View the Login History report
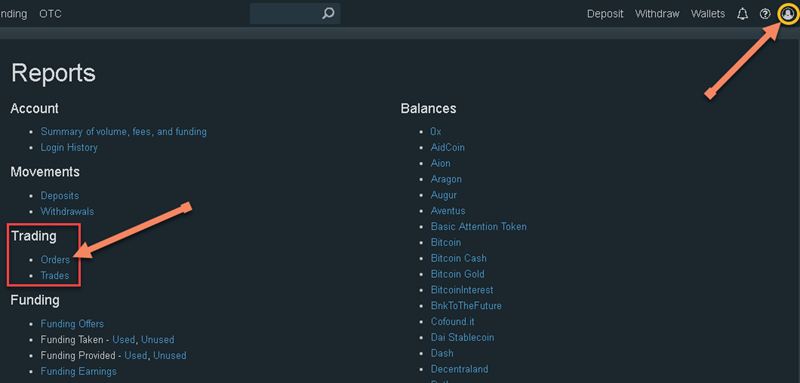800x383 pixels. (69, 147)
